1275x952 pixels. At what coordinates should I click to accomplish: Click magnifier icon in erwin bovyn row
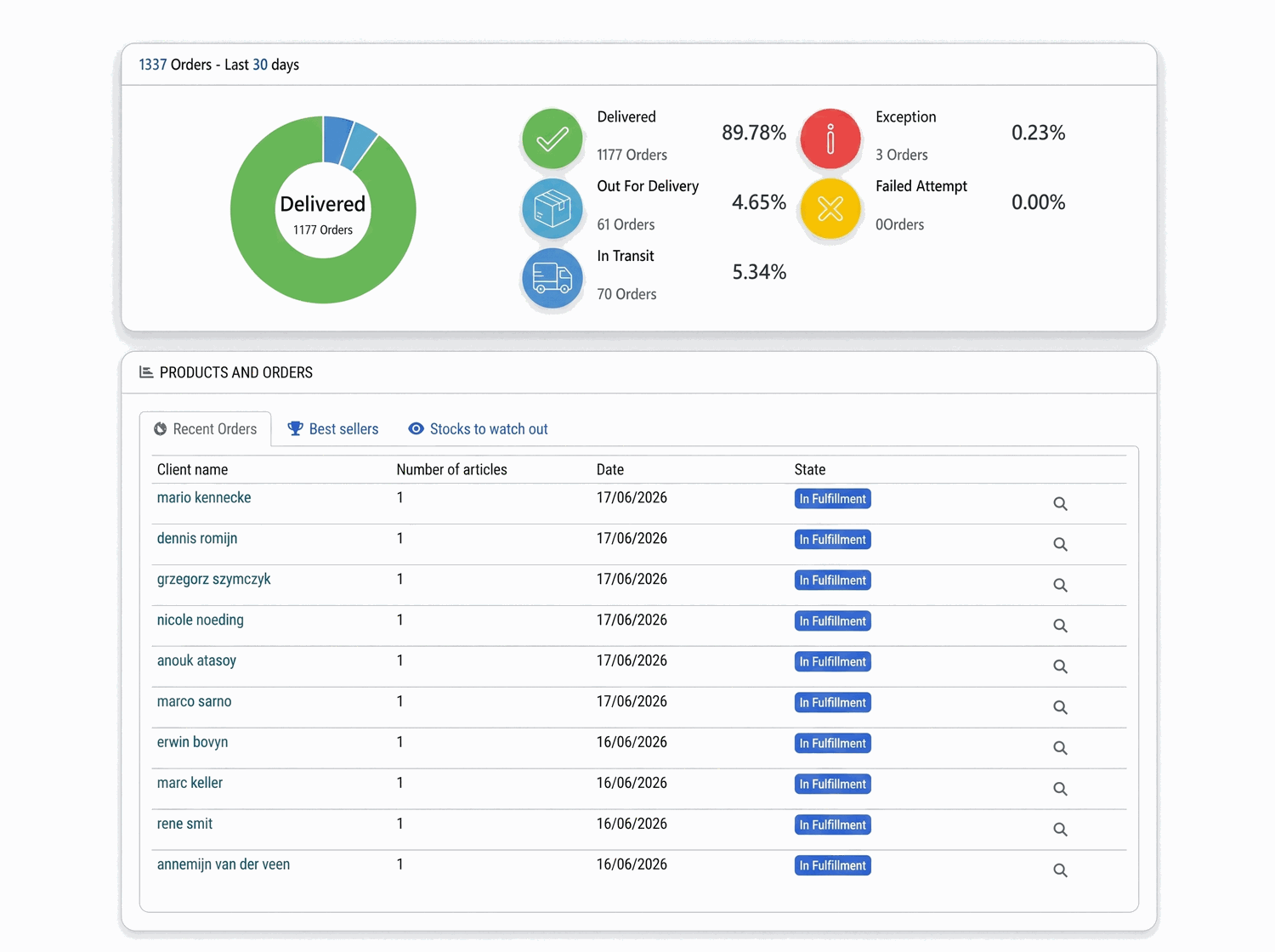1060,749
